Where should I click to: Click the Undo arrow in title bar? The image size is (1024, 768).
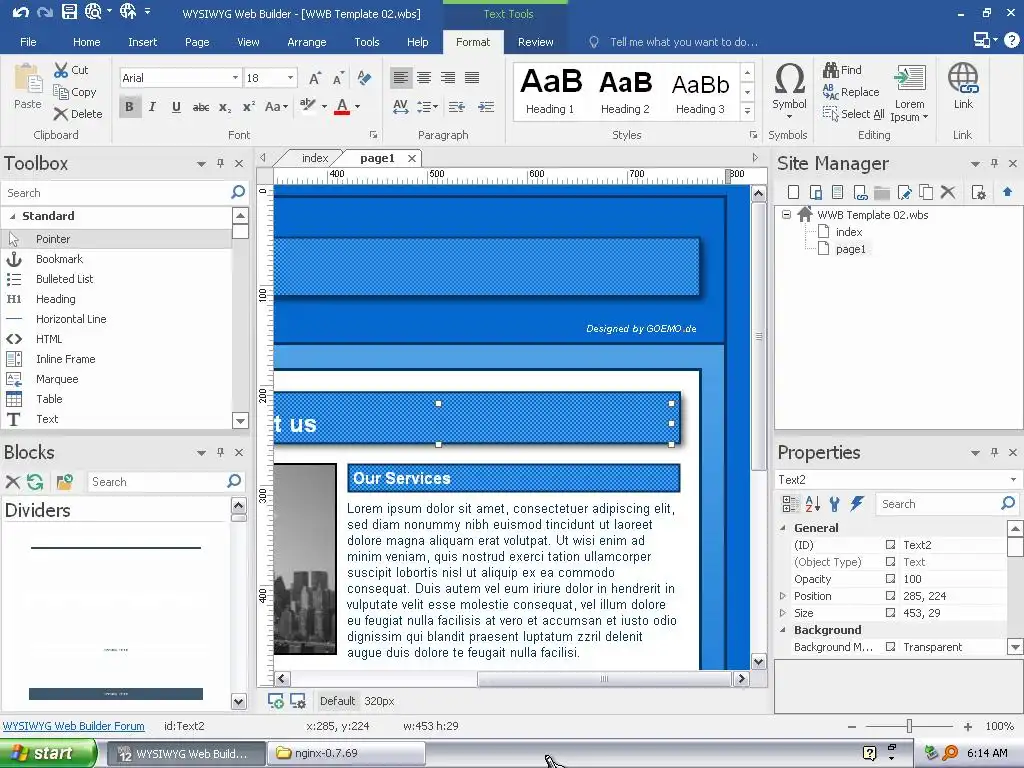coord(20,12)
